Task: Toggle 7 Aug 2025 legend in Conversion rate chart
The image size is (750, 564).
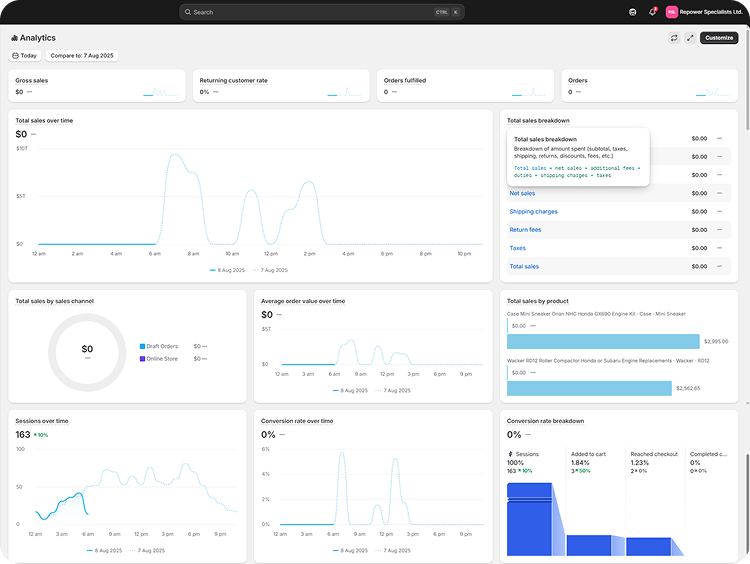Action: [x=393, y=551]
